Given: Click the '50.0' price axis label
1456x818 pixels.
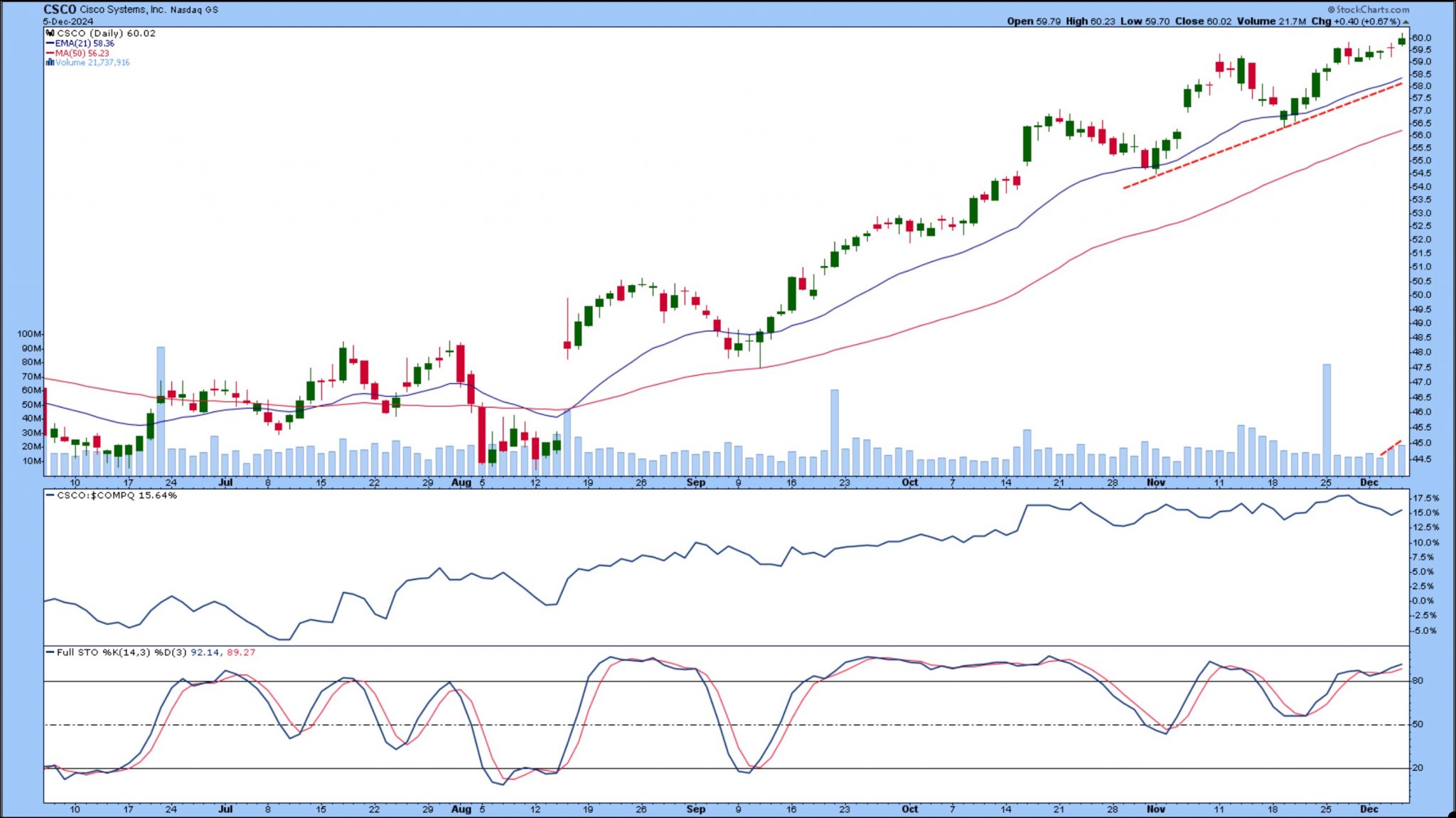Looking at the screenshot, I should (x=1421, y=295).
